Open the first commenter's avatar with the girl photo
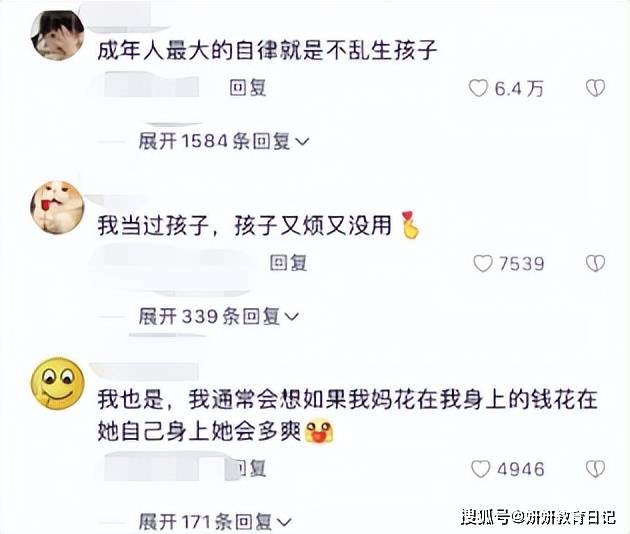630x534 pixels. [x=57, y=36]
